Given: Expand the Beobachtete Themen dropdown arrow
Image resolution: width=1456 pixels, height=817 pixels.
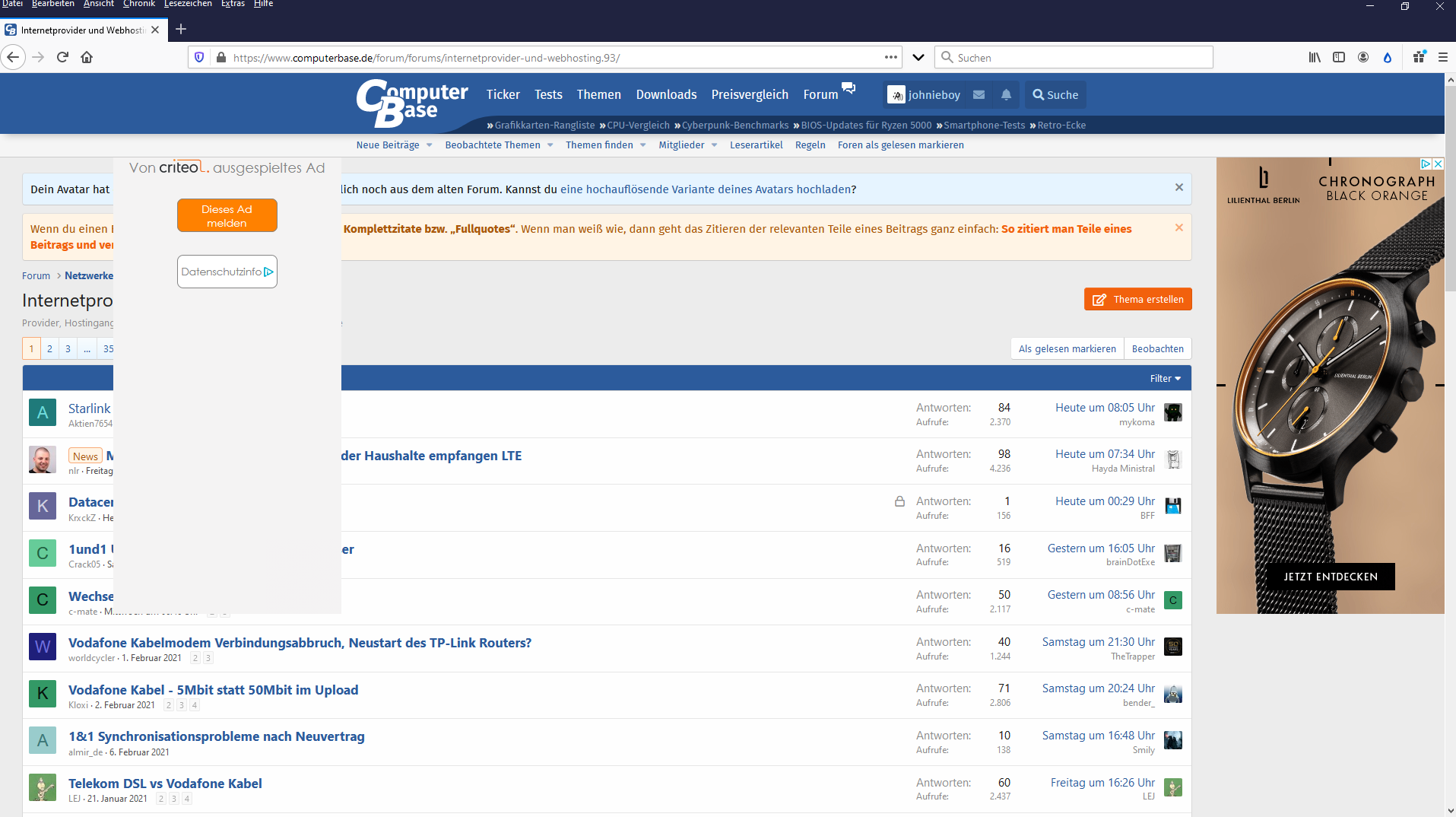Looking at the screenshot, I should coord(550,145).
